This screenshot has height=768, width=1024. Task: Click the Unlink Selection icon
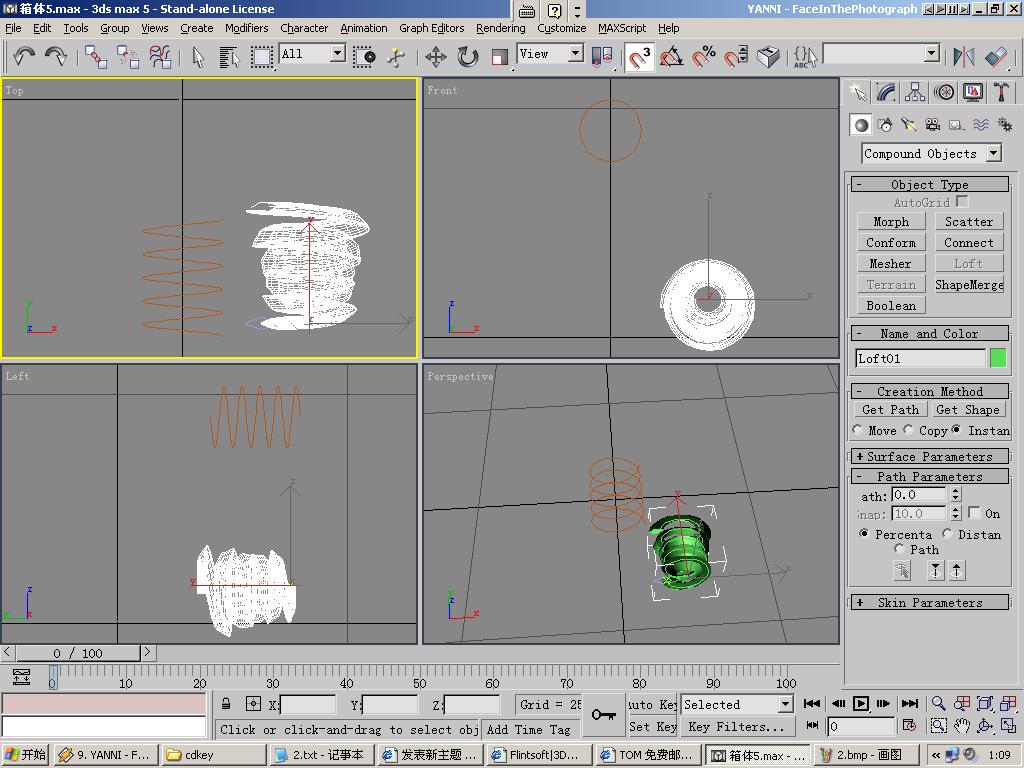[x=128, y=57]
